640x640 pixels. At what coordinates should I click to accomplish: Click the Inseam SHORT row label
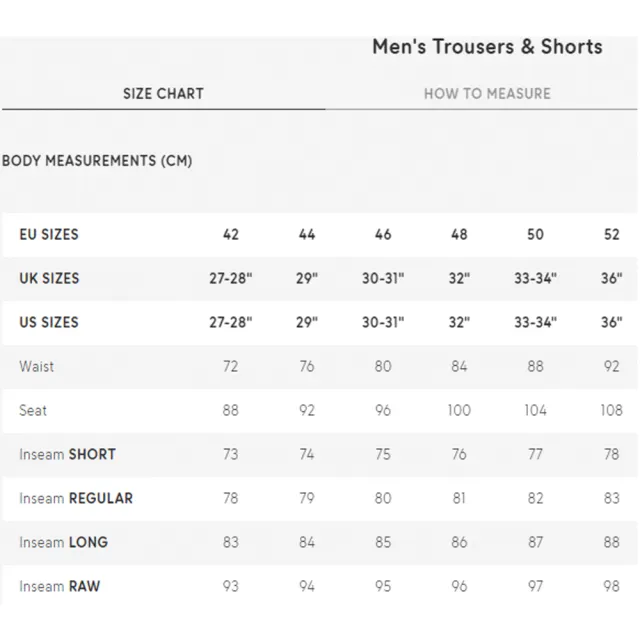[x=68, y=454]
